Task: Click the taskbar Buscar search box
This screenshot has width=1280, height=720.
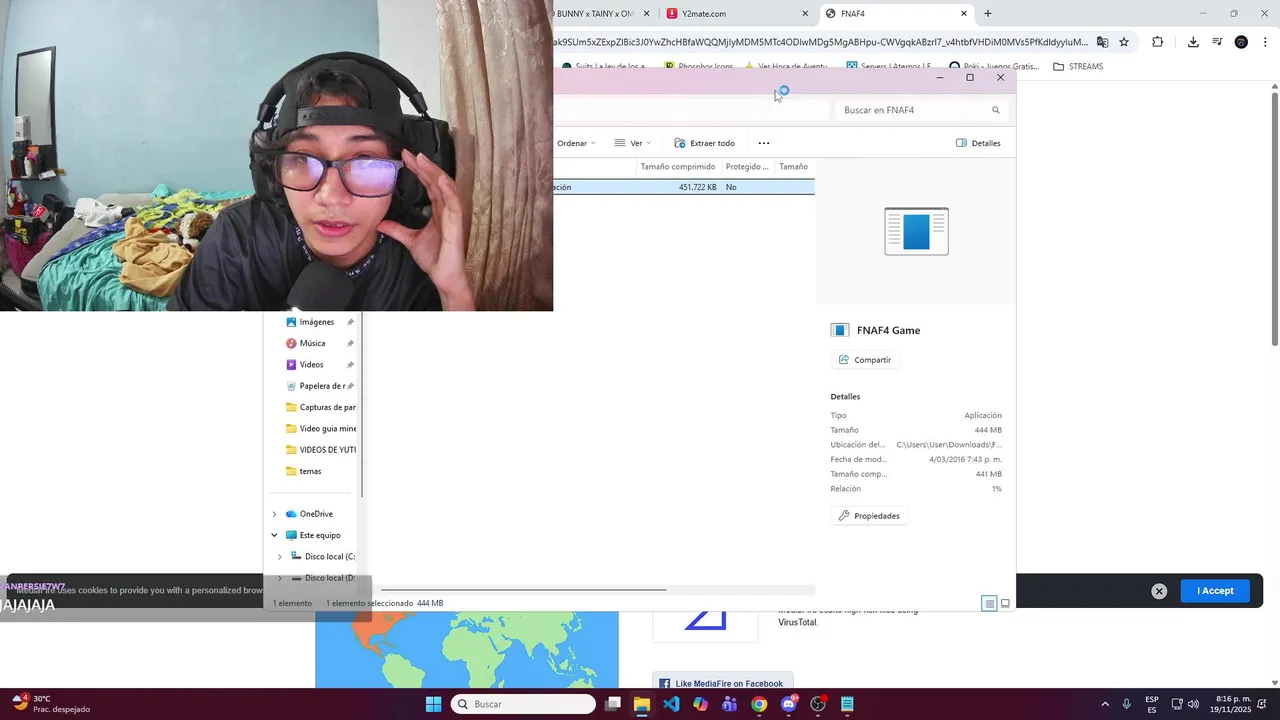Action: (523, 704)
